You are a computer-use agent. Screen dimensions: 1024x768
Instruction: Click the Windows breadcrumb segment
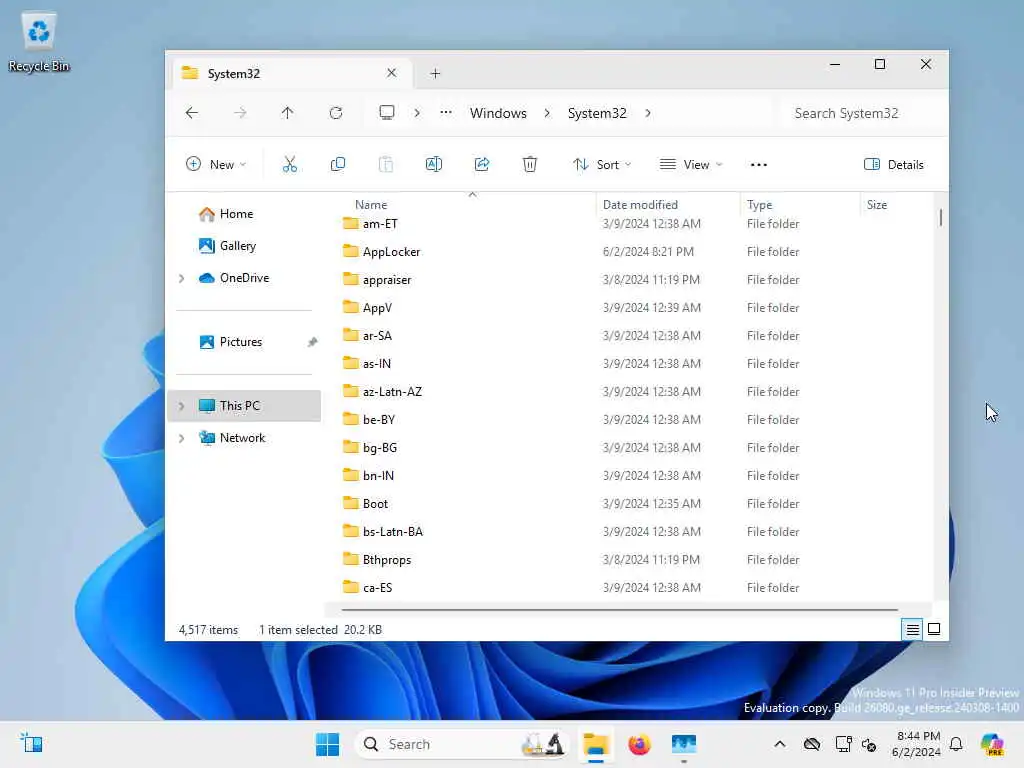pos(498,113)
